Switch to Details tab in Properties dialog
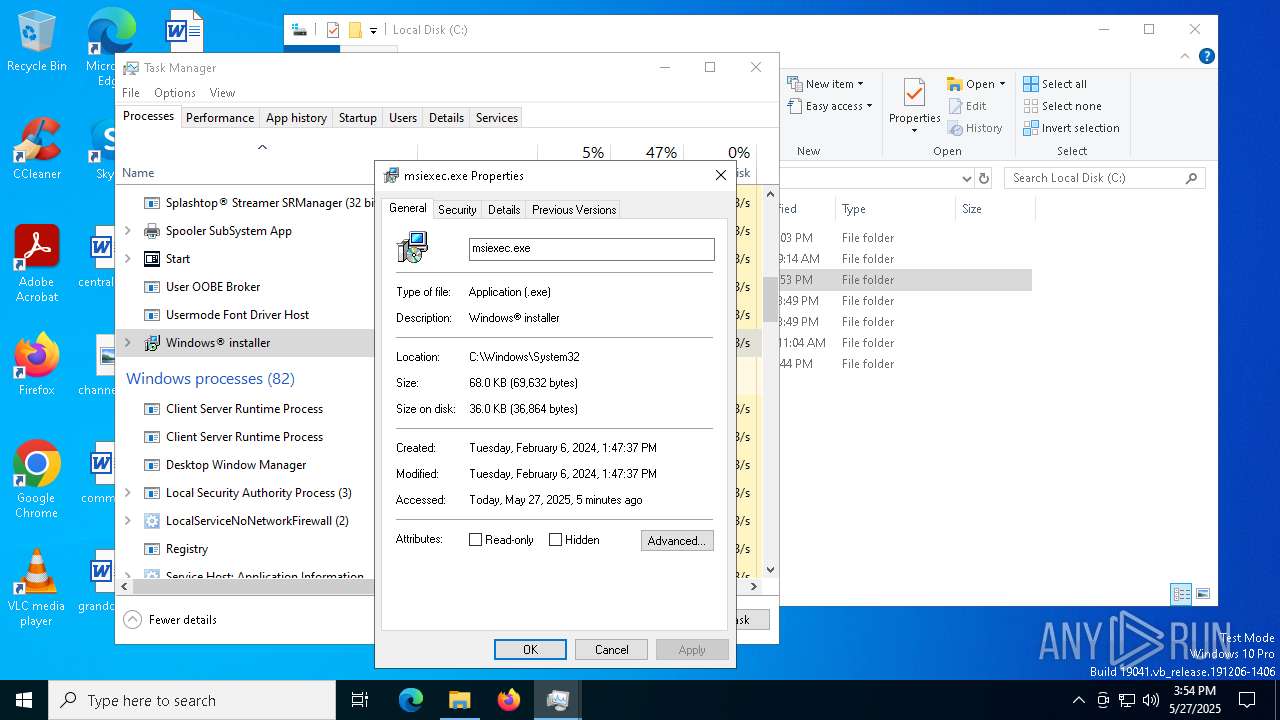This screenshot has height=720, width=1280. click(504, 210)
